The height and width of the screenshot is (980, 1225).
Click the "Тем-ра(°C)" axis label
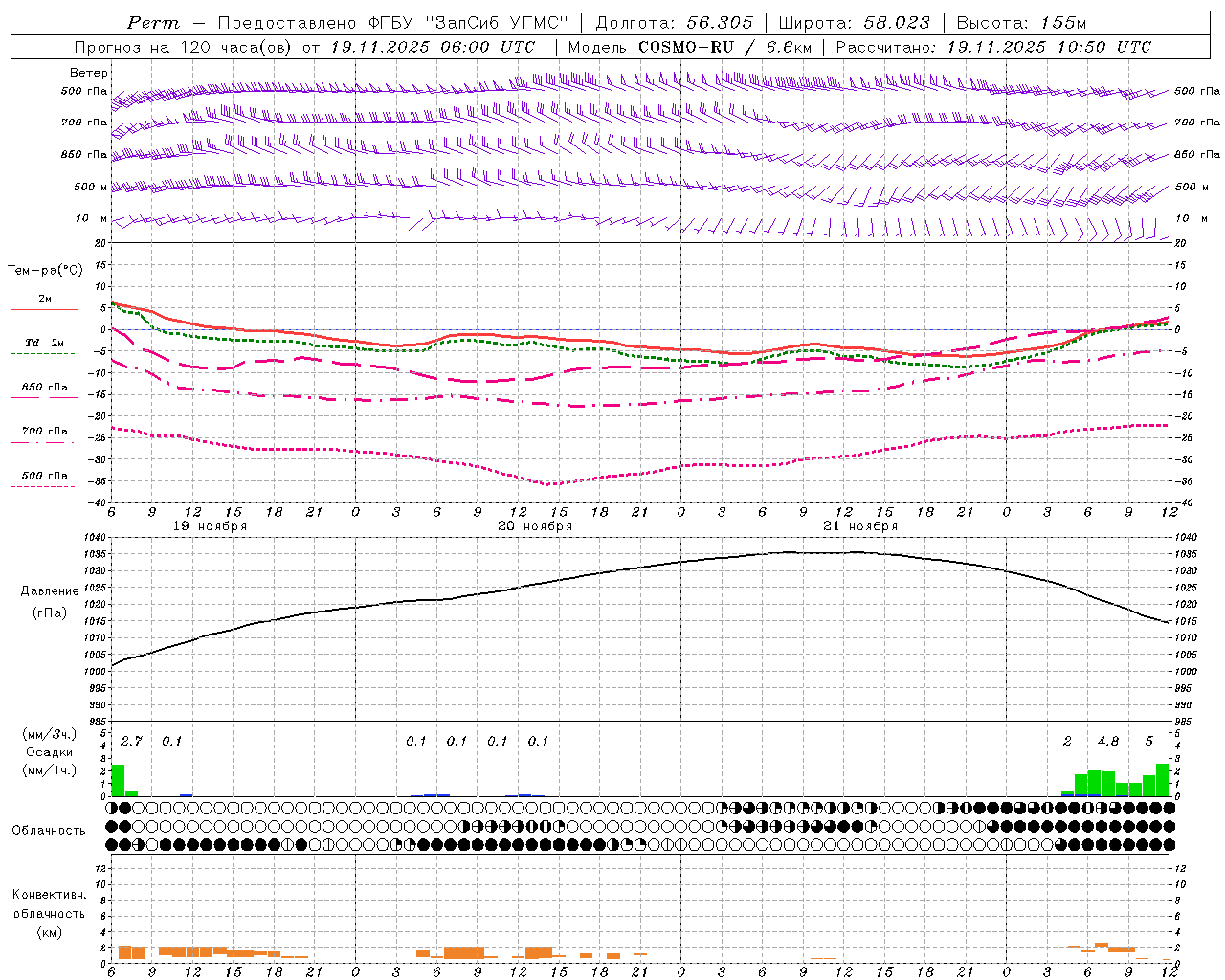coord(45,271)
